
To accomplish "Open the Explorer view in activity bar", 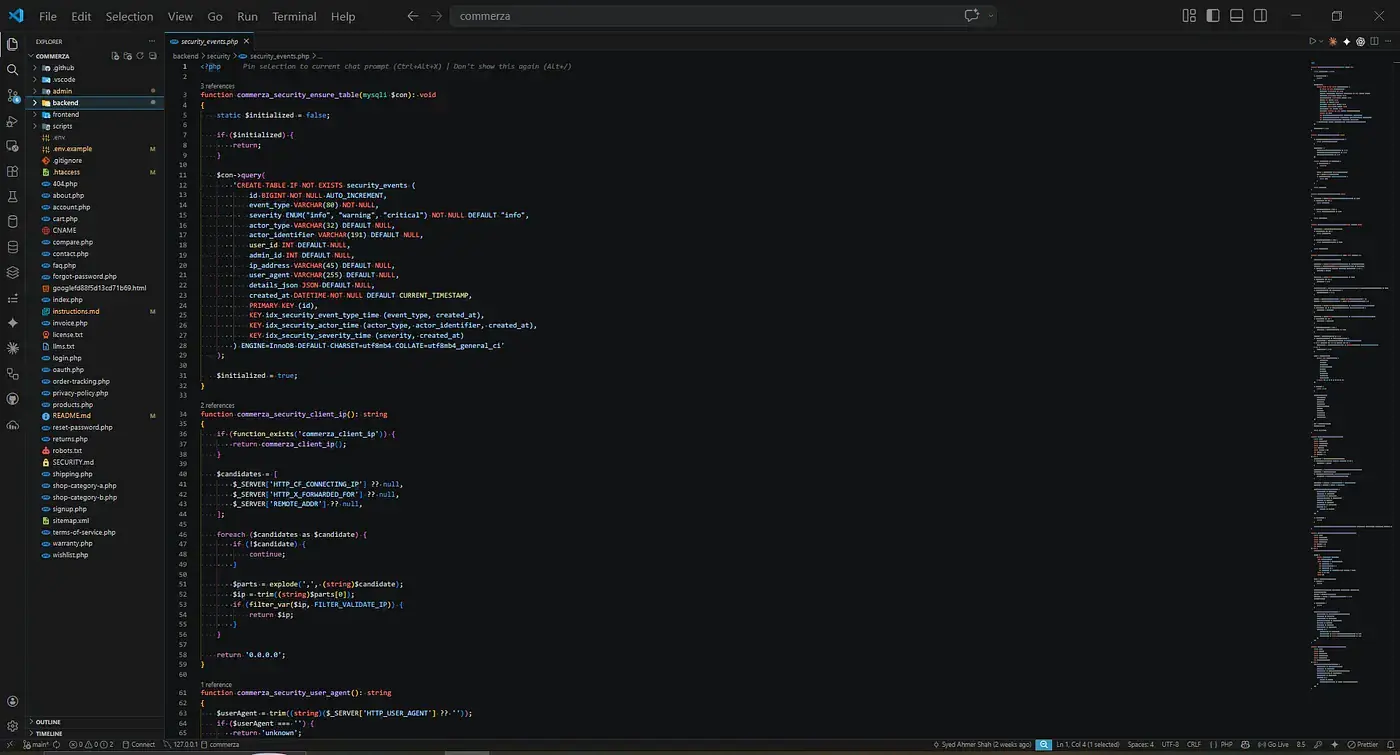I will click(x=12, y=44).
